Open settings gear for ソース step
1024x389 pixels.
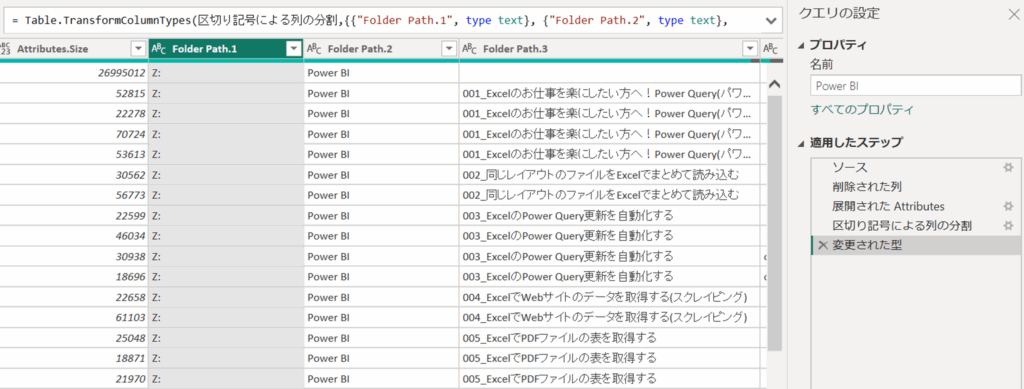1008,168
